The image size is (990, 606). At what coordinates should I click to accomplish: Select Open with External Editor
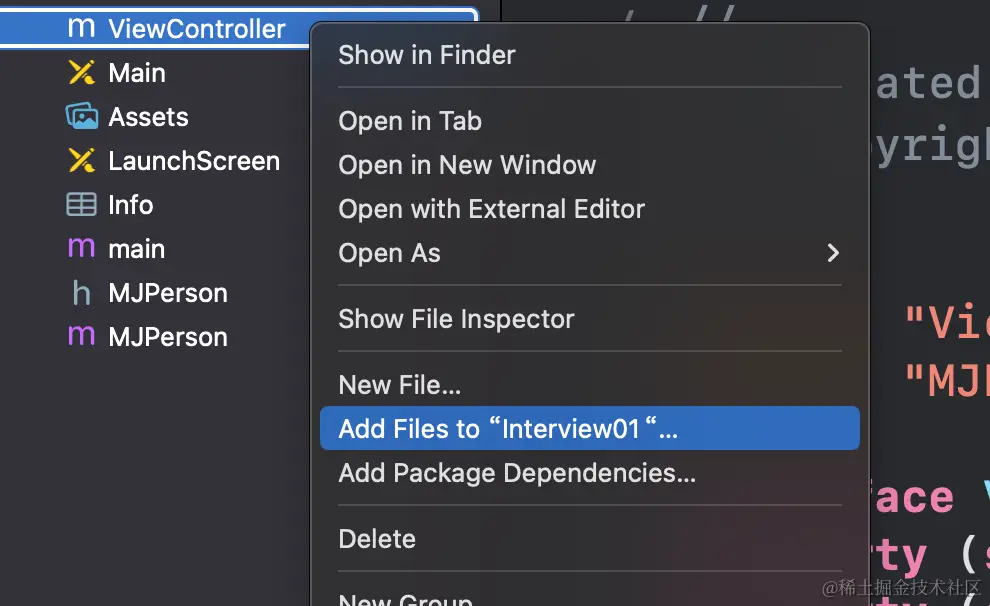pyautogui.click(x=491, y=209)
